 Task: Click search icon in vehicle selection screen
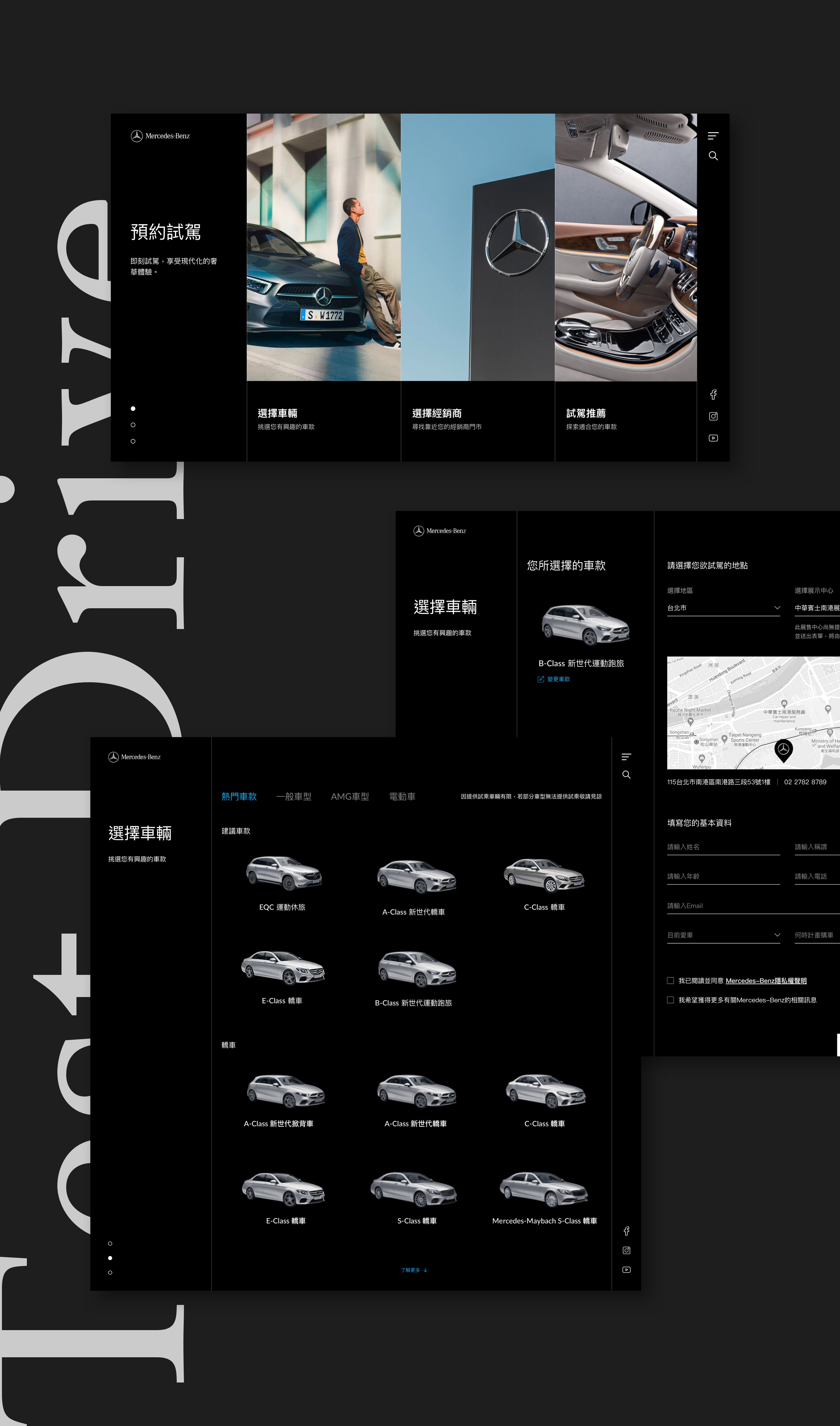626,775
